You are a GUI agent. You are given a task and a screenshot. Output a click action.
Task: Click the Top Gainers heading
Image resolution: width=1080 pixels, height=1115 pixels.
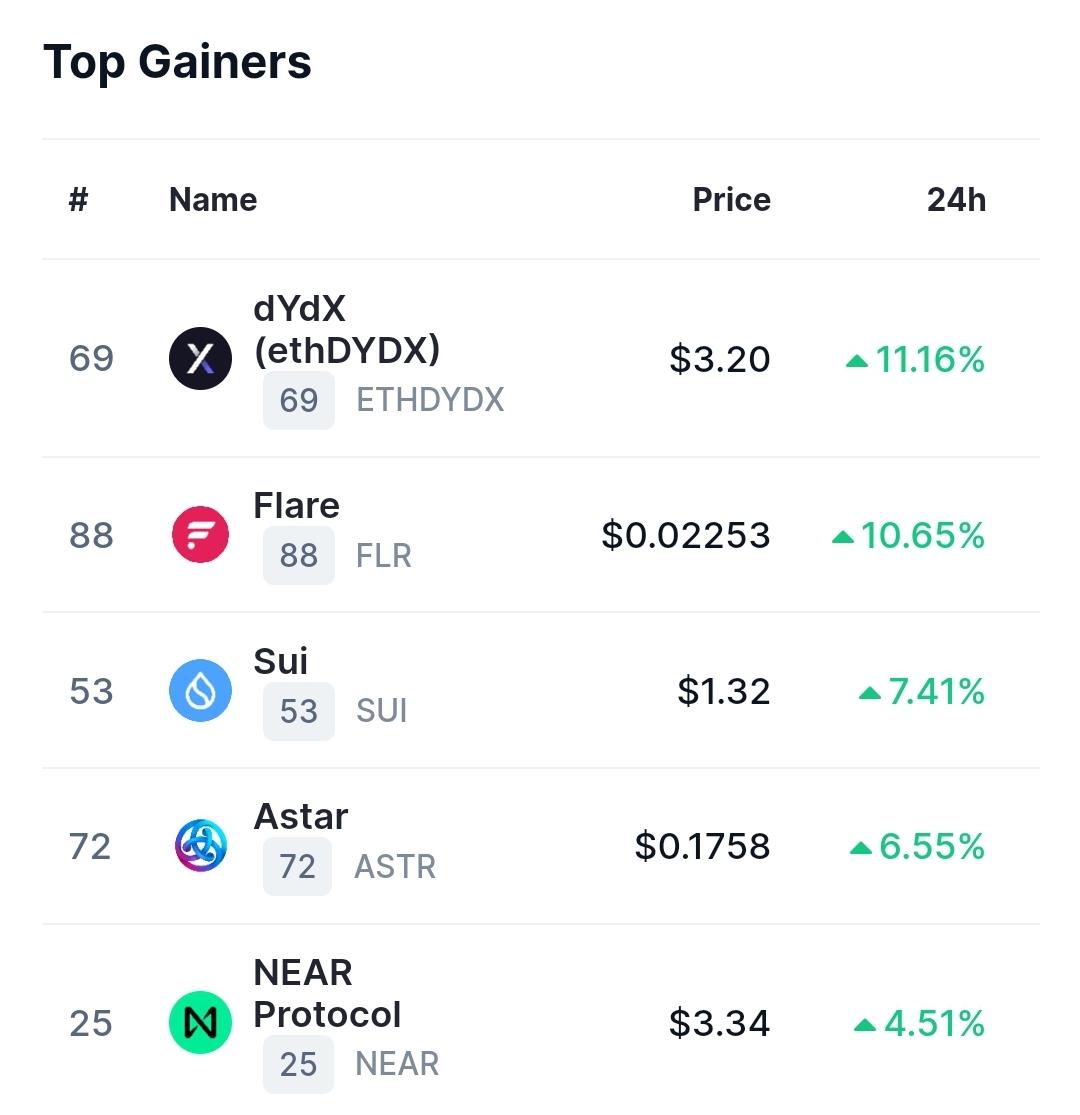177,63
